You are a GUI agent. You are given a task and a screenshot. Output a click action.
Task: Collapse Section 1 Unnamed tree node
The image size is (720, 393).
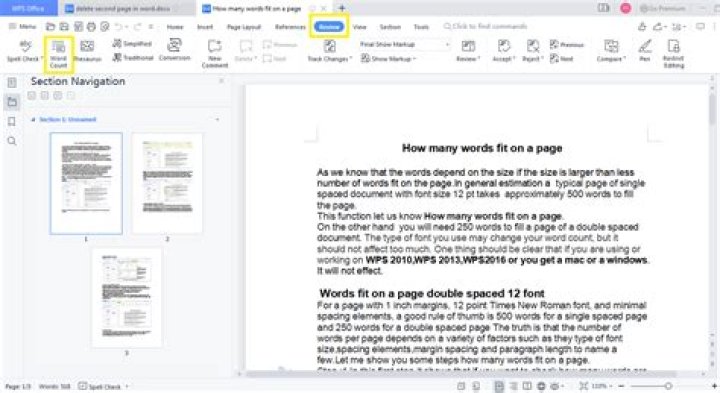(x=33, y=119)
